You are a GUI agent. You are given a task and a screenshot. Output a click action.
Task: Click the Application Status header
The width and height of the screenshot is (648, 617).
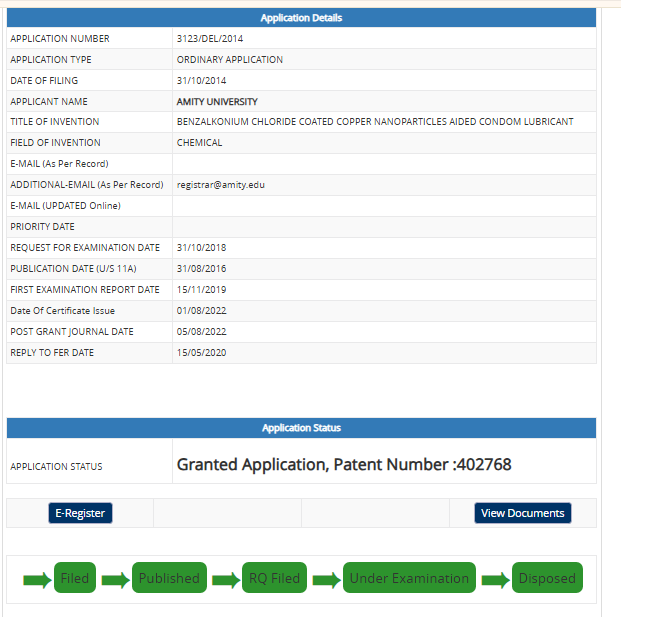pos(301,428)
